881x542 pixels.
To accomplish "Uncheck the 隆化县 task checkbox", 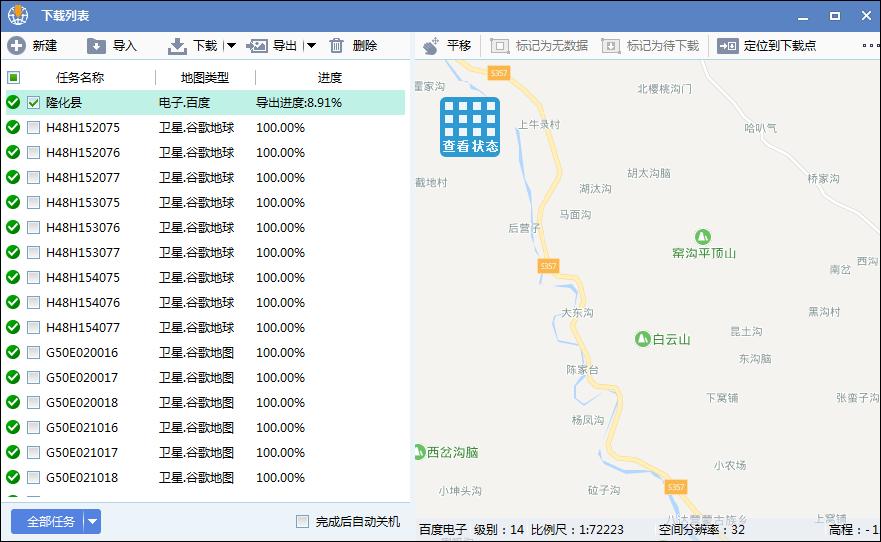I will 33,103.
